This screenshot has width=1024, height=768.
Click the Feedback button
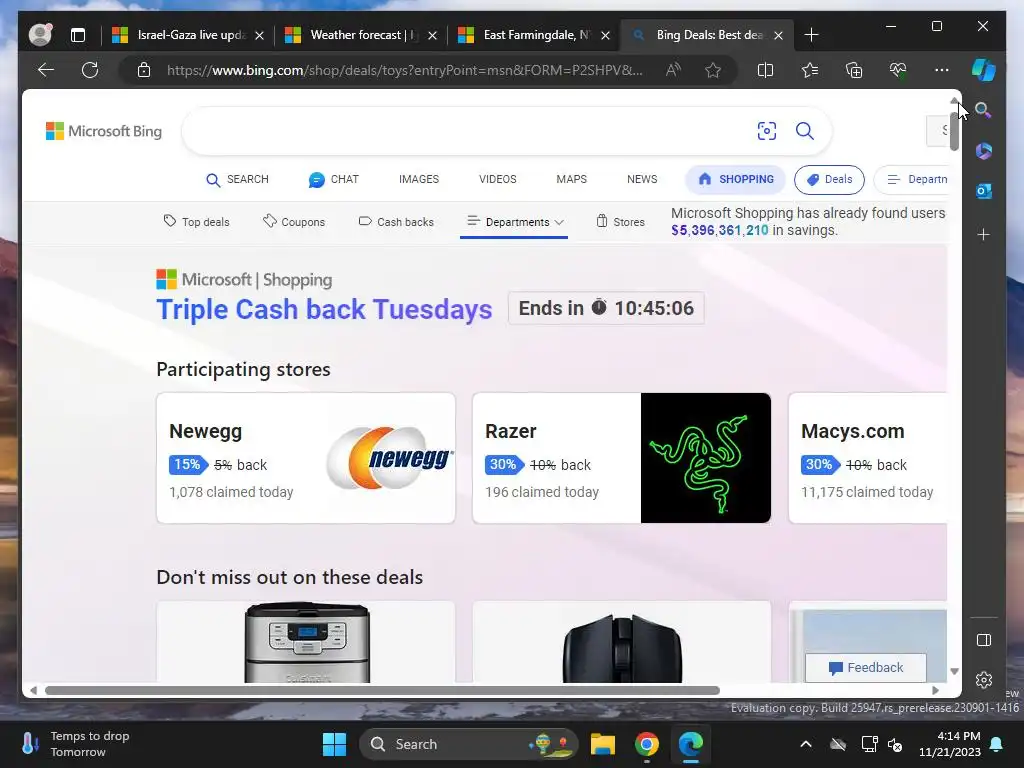point(866,667)
